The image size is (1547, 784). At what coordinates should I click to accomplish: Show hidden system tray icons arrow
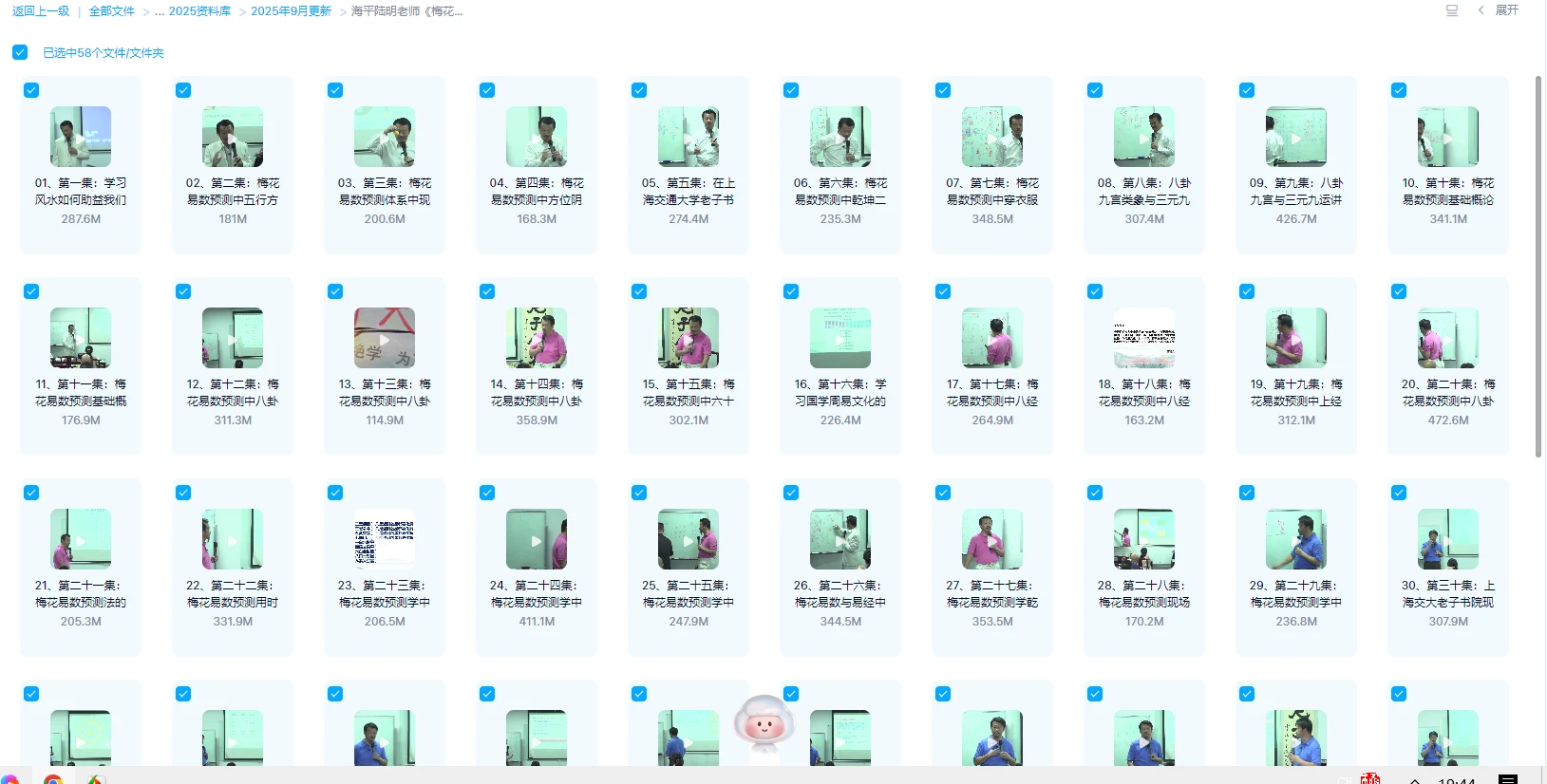click(1415, 779)
